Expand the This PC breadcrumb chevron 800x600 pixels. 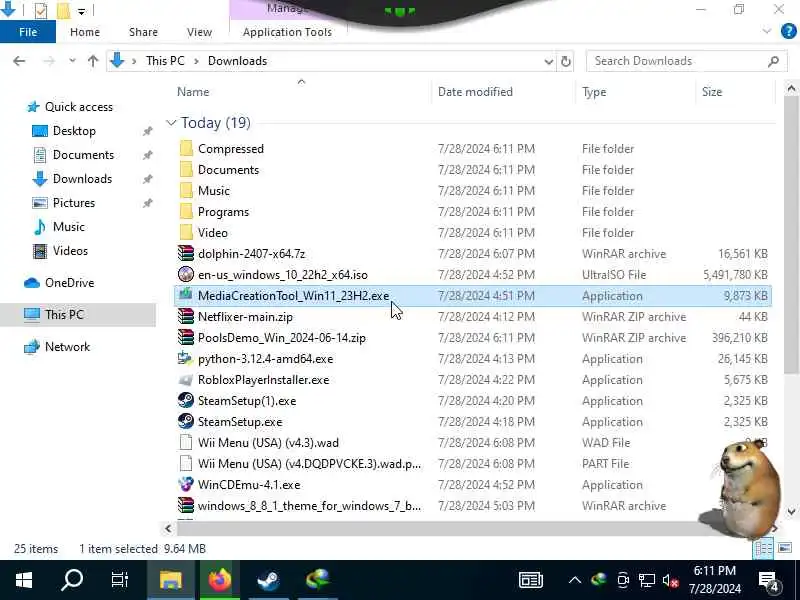pyautogui.click(x=196, y=61)
